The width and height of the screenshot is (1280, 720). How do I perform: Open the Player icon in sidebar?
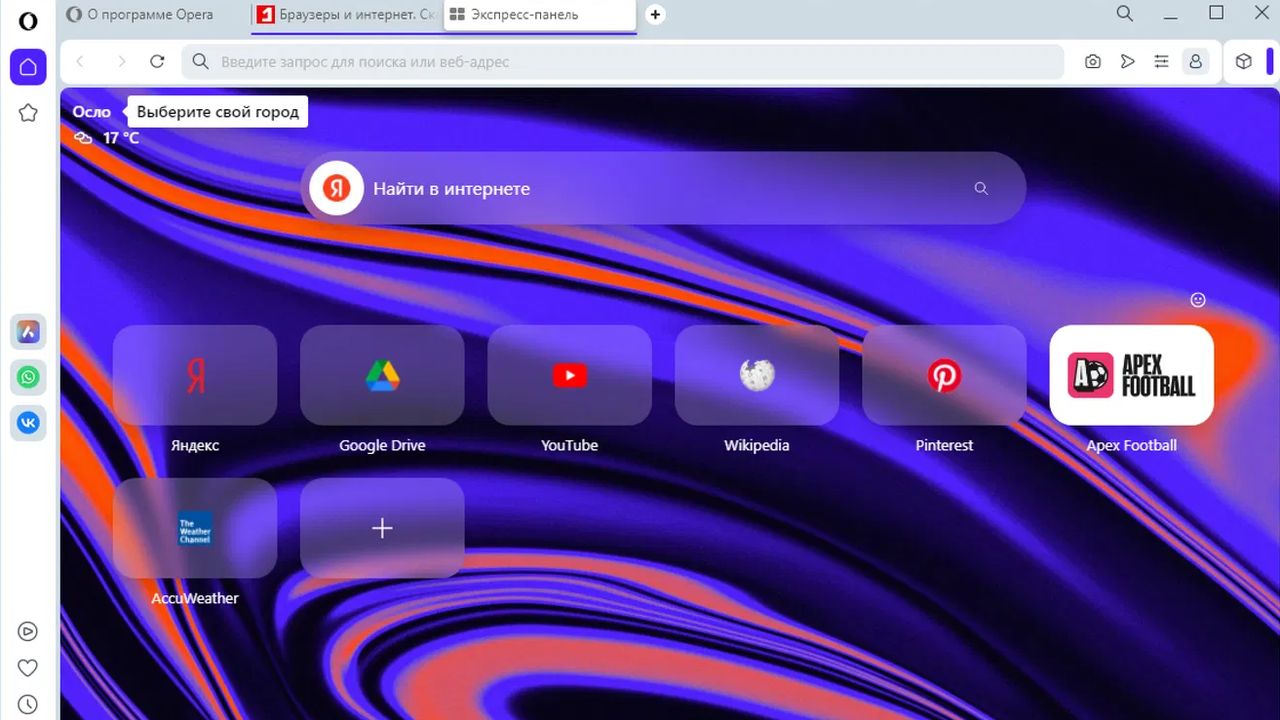pos(28,631)
